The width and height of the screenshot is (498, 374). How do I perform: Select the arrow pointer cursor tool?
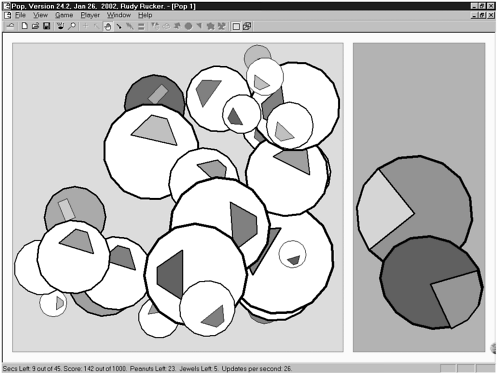(x=96, y=26)
